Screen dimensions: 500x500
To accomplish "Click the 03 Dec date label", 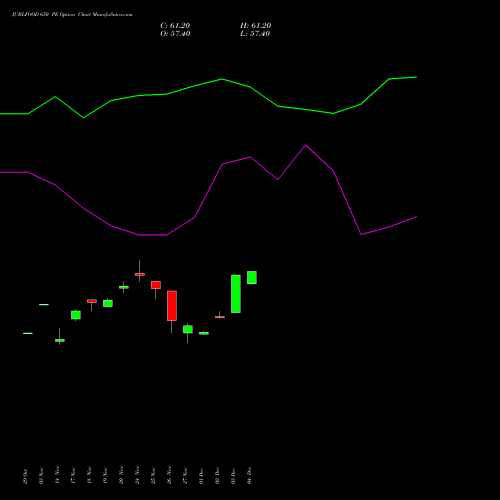I will 233,476.
